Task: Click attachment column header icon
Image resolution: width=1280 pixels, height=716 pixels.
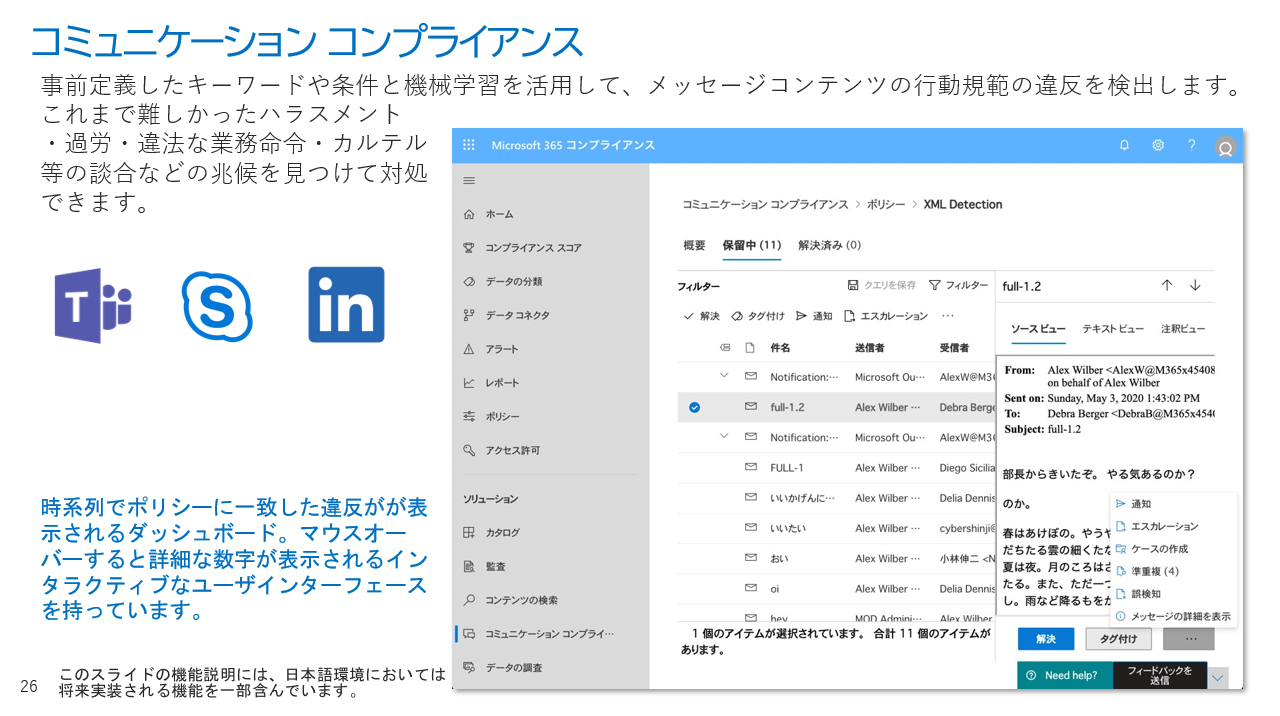Action: click(x=750, y=348)
